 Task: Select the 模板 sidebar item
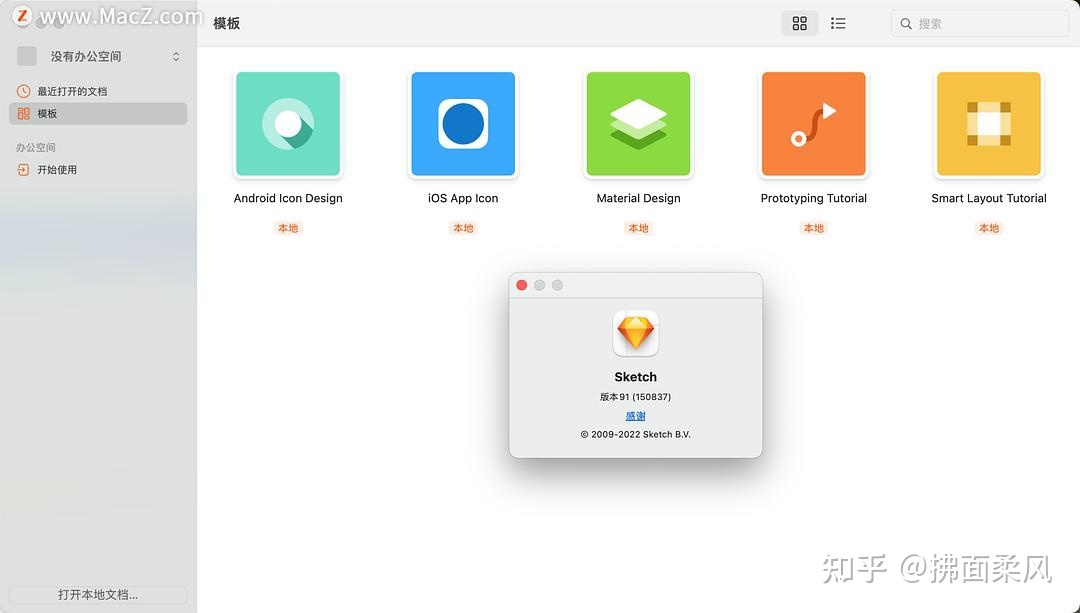tap(98, 114)
